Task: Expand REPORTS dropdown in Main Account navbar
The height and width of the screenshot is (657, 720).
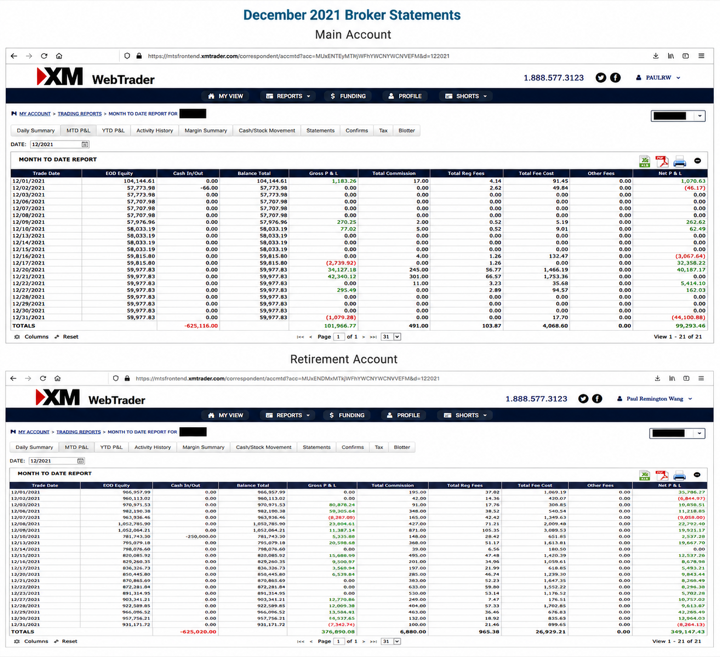Action: click(288, 96)
